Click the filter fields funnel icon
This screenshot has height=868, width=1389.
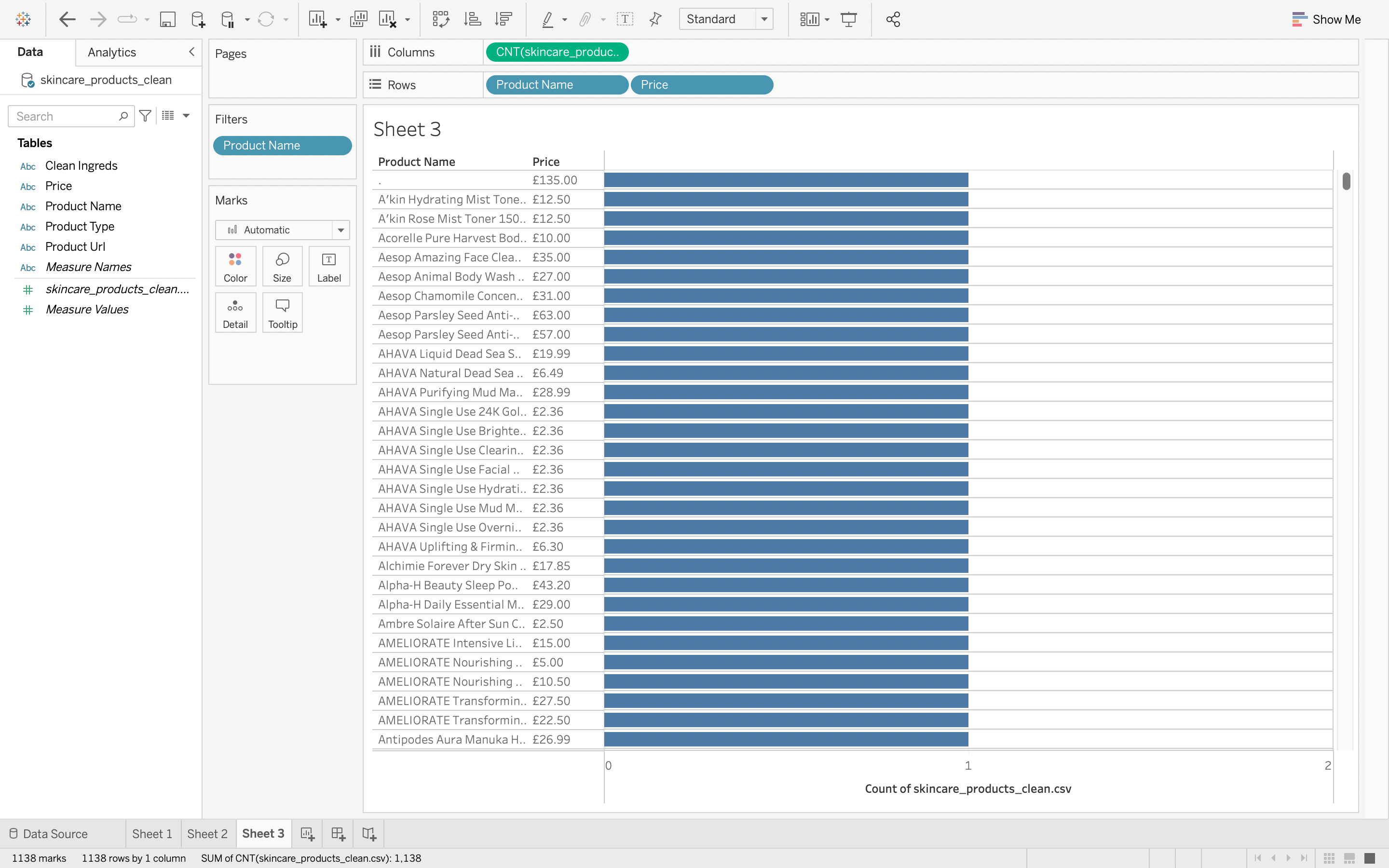pos(145,116)
